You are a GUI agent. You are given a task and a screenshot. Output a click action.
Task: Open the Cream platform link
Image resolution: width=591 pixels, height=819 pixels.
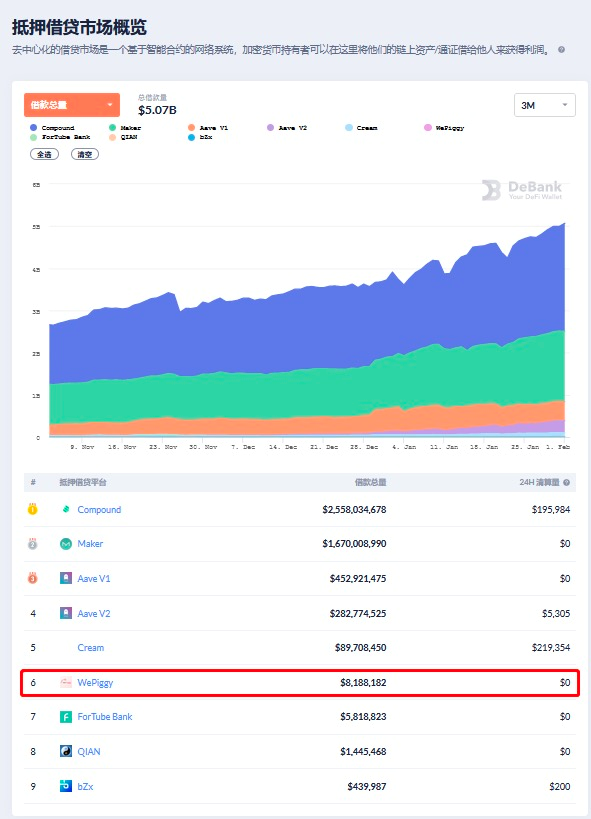[x=91, y=648]
